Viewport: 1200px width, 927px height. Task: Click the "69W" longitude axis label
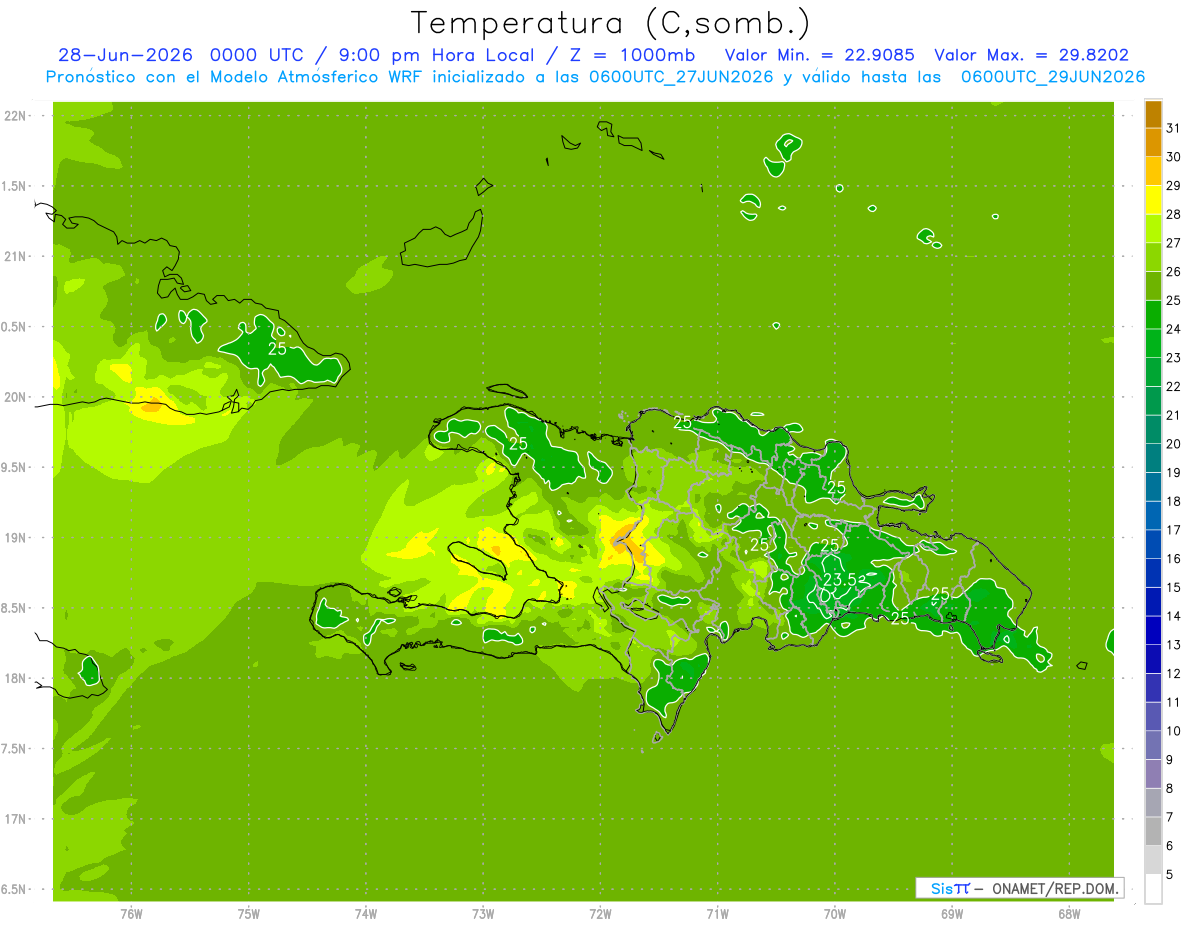(952, 914)
